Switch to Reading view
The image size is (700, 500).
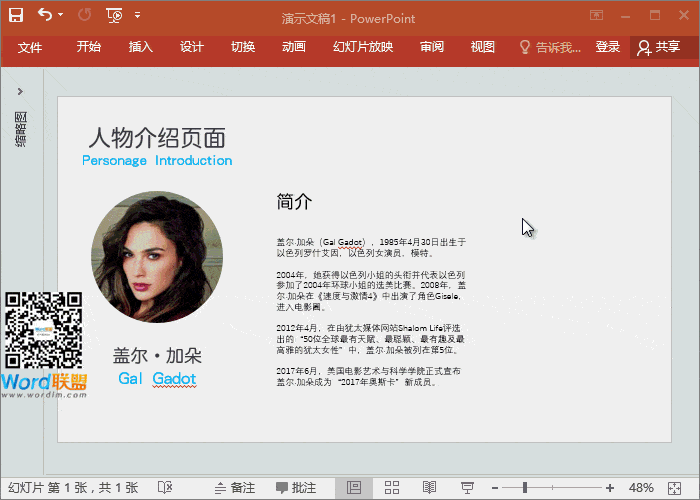[x=430, y=488]
